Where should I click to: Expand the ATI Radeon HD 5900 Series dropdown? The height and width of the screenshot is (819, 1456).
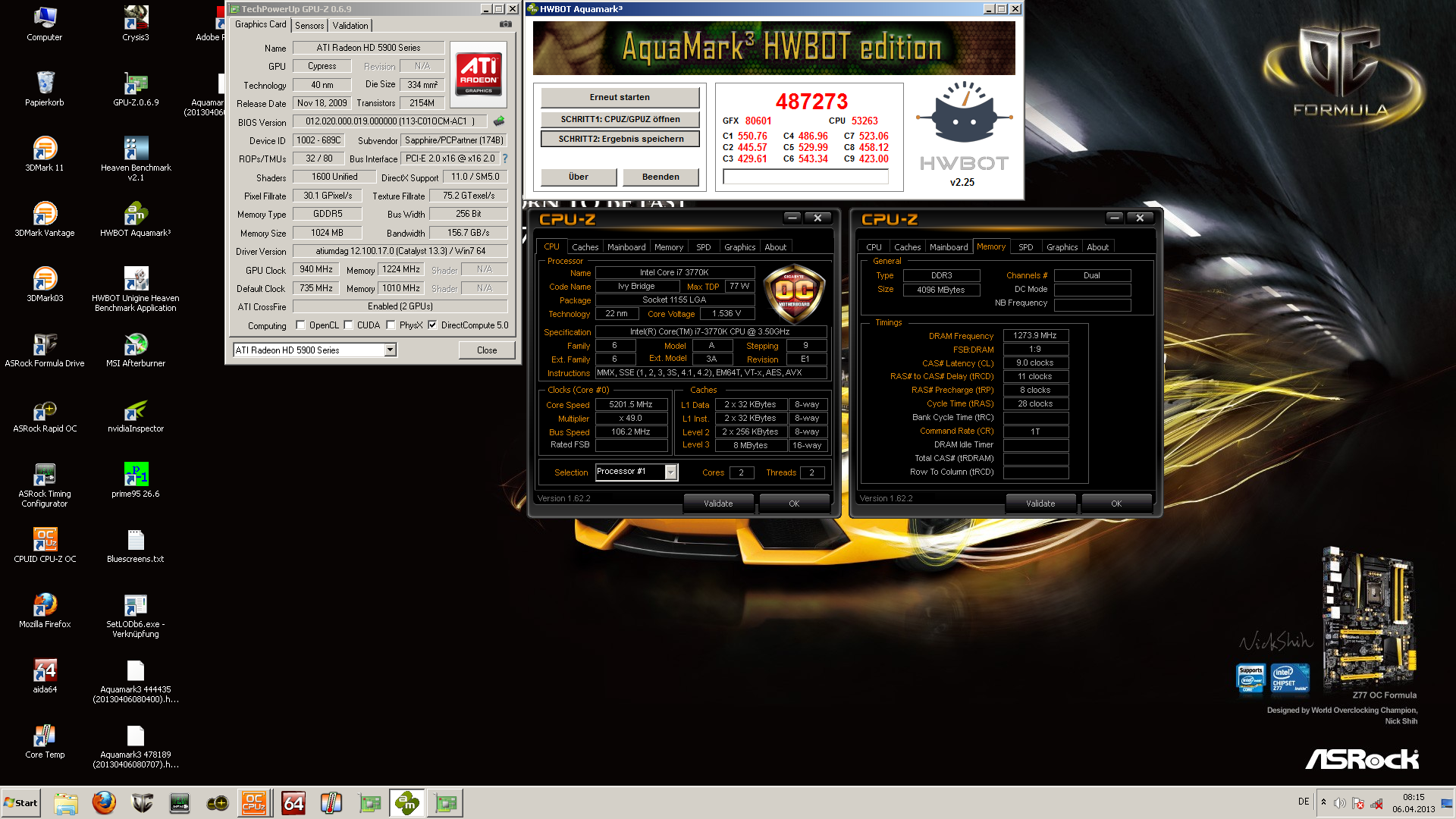(390, 350)
